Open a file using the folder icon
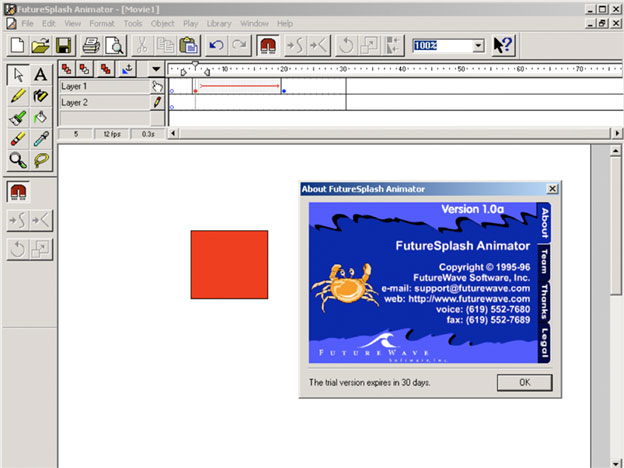624x468 pixels. coord(41,45)
